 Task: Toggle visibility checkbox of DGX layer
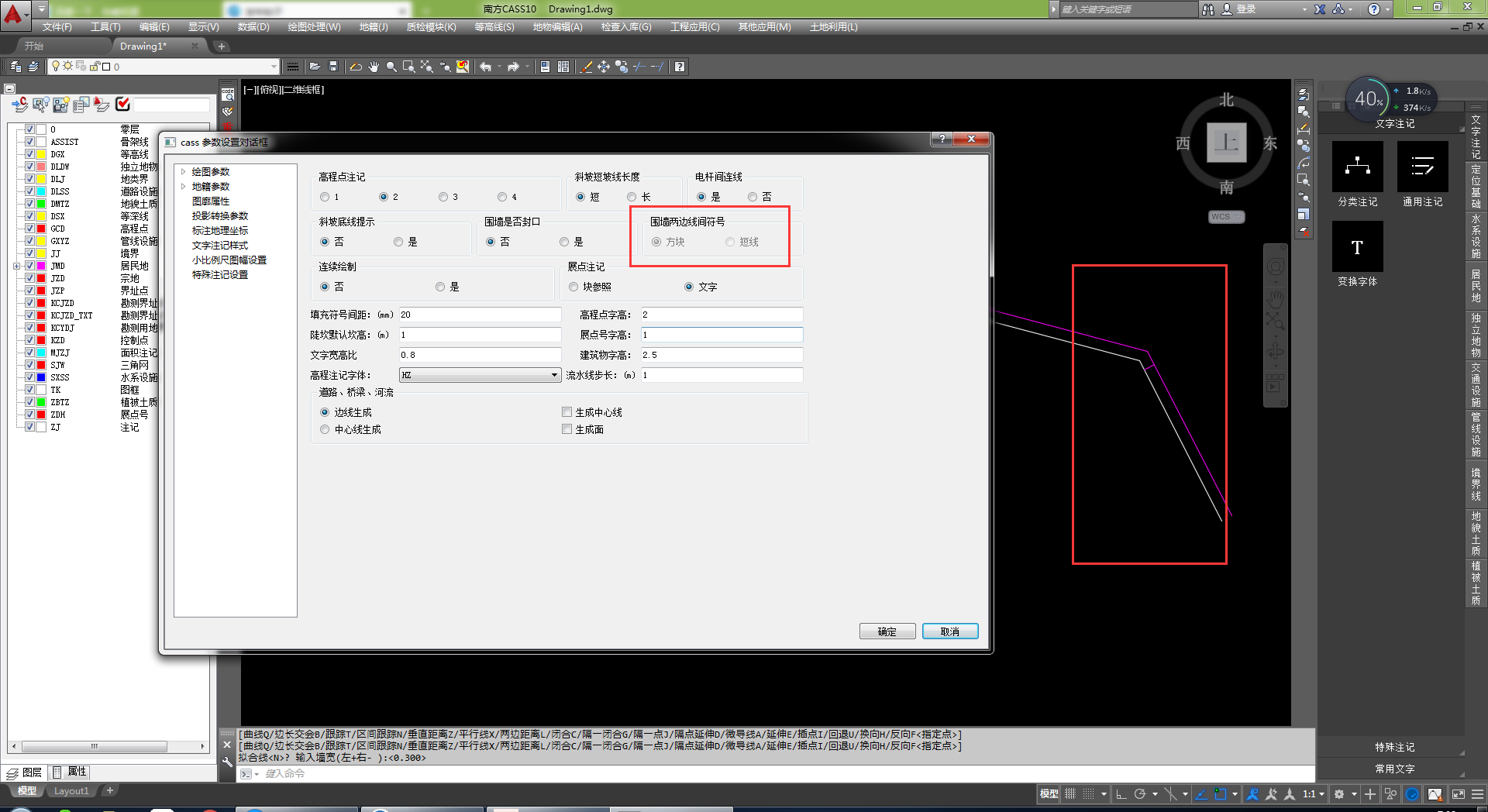[x=29, y=154]
